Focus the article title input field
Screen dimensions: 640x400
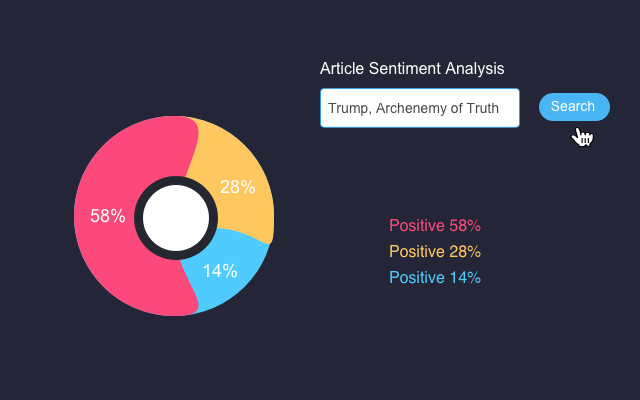(419, 108)
